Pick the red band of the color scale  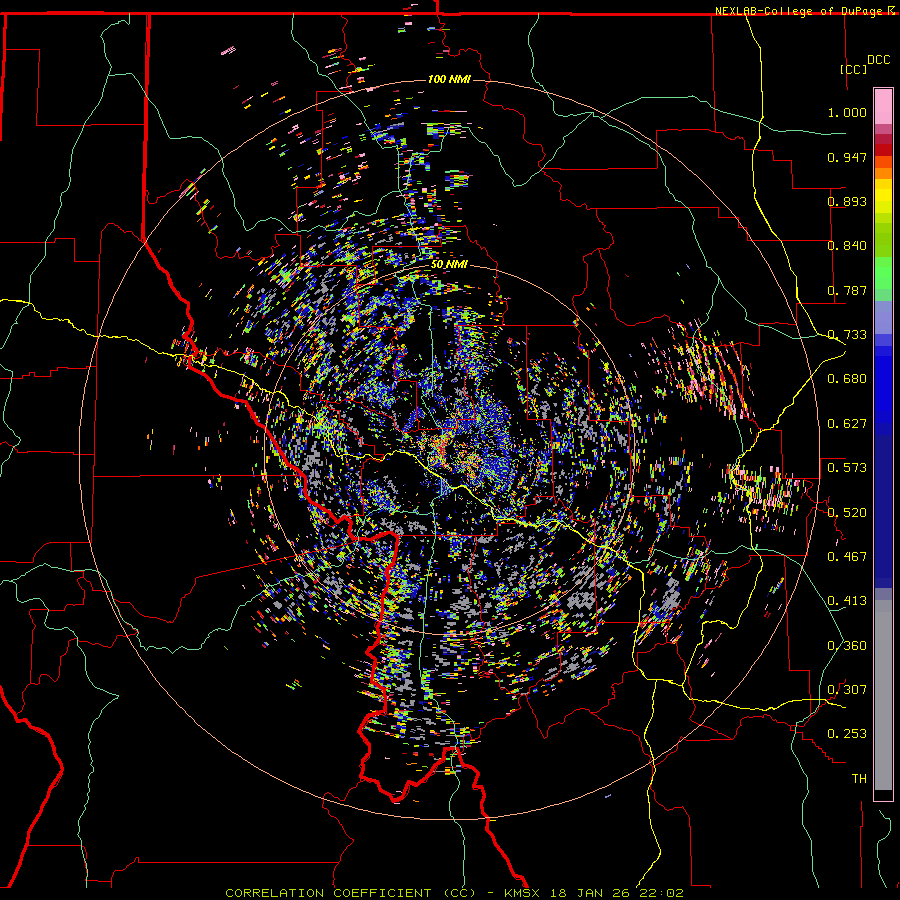(883, 150)
